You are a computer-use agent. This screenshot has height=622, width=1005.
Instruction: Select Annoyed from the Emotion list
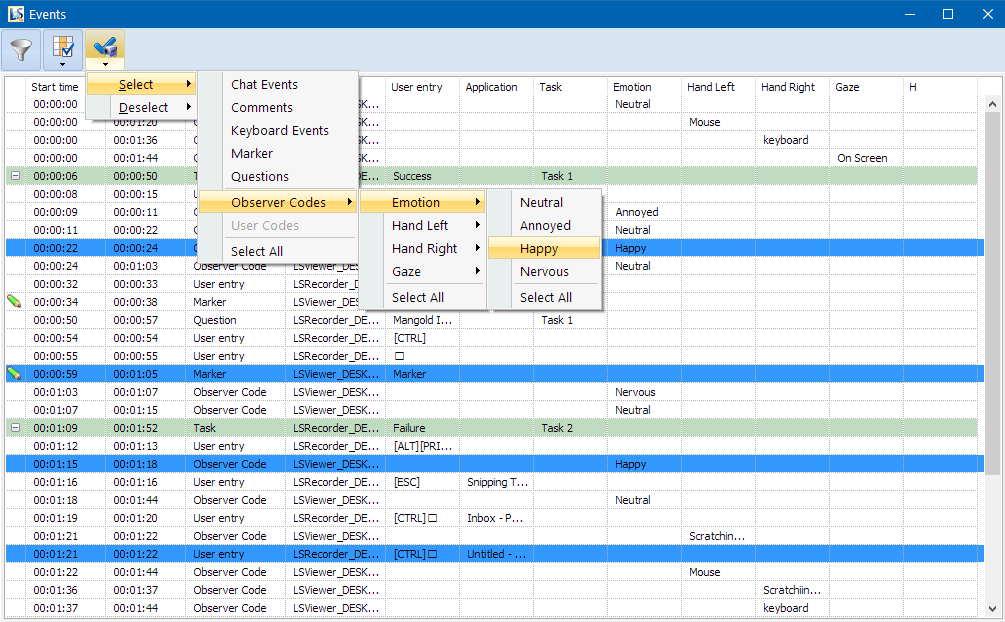click(545, 226)
